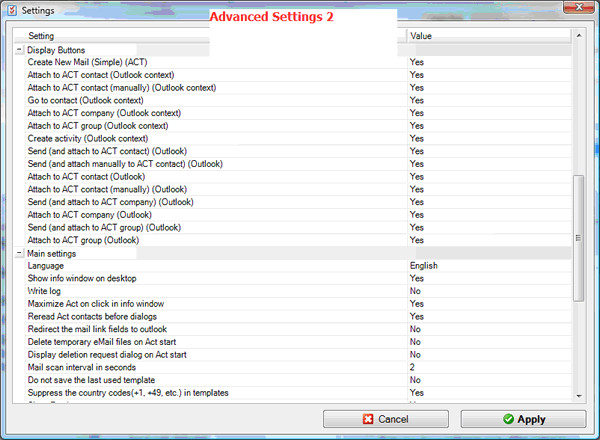Collapse the Display Buttons group
Image resolution: width=600 pixels, height=440 pixels.
point(19,50)
